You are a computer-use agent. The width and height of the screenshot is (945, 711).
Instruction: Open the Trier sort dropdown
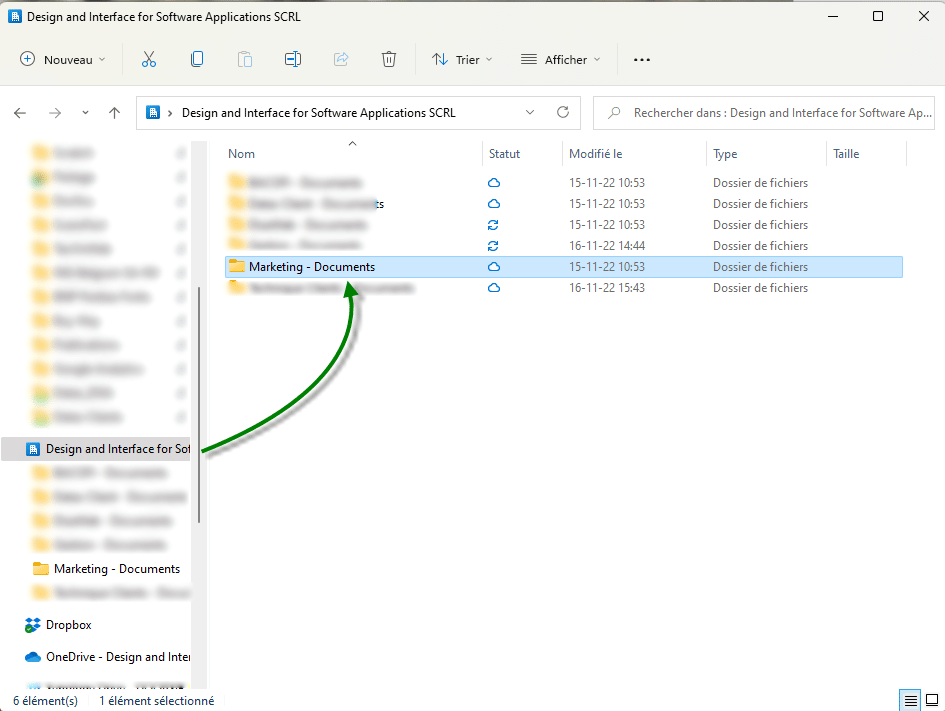(462, 60)
